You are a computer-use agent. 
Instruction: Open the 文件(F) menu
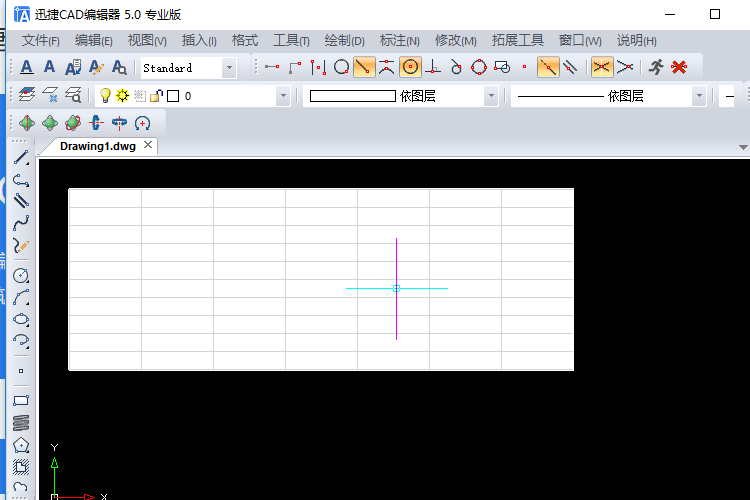click(41, 41)
